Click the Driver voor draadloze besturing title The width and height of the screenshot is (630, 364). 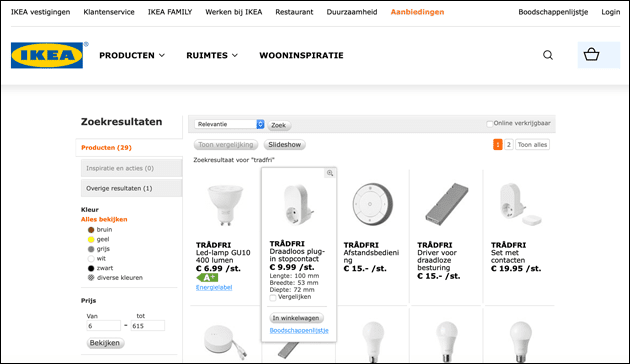(x=437, y=256)
